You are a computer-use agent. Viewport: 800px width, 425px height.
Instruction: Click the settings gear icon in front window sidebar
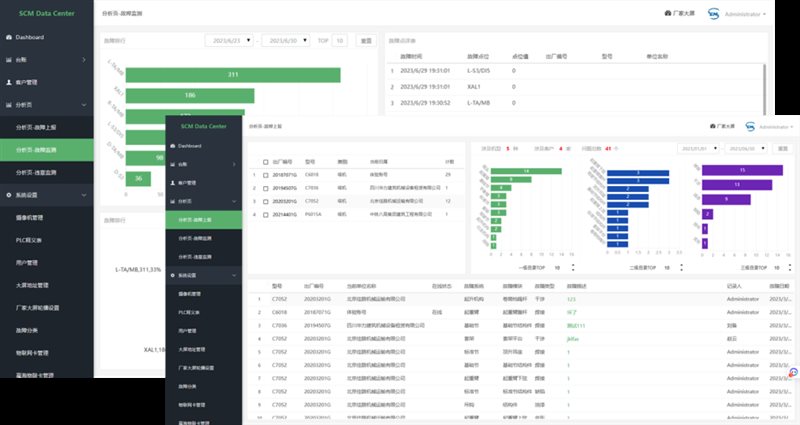pyautogui.click(x=172, y=276)
